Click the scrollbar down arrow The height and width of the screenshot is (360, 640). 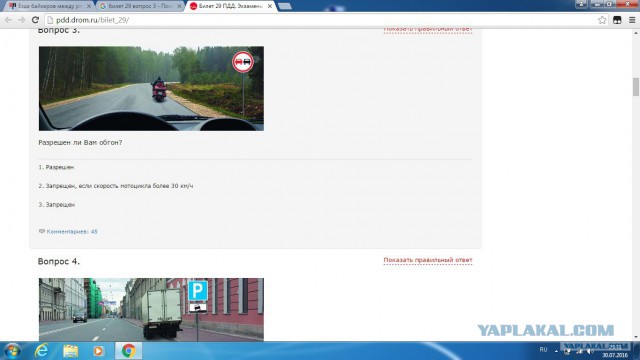(x=636, y=337)
